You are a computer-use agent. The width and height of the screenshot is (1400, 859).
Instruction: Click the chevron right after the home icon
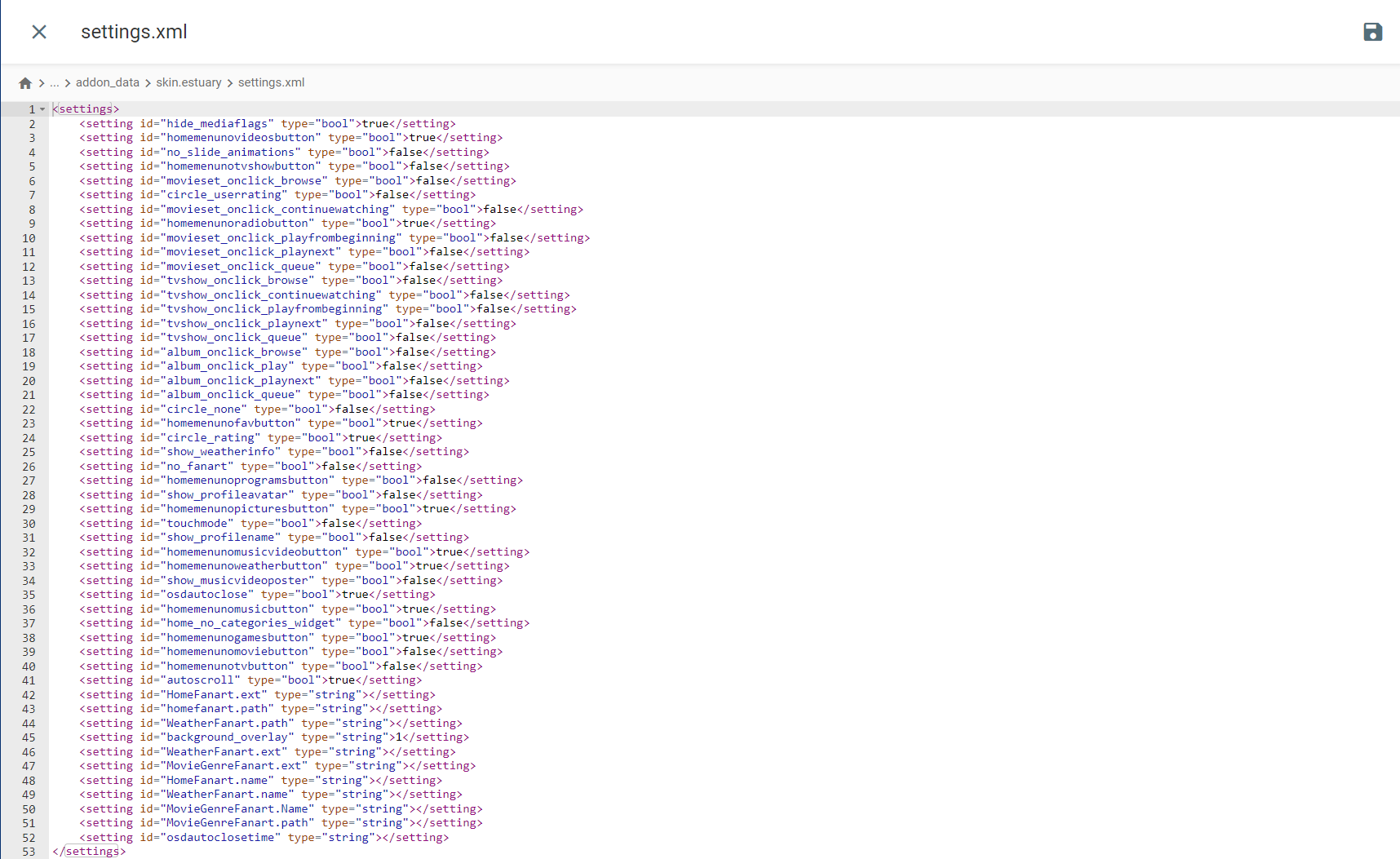pos(41,83)
